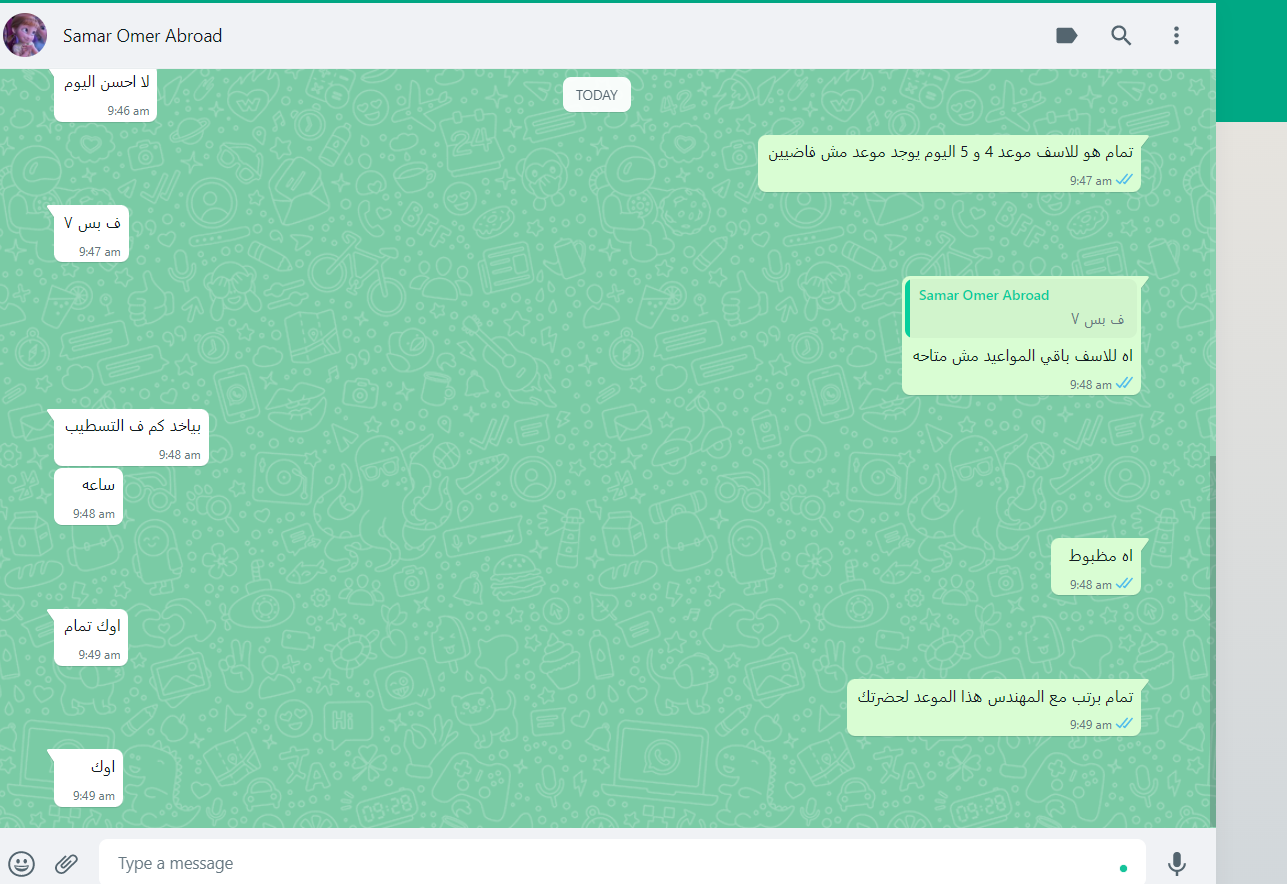
Task: Open the three-dot chat menu
Action: tap(1176, 36)
